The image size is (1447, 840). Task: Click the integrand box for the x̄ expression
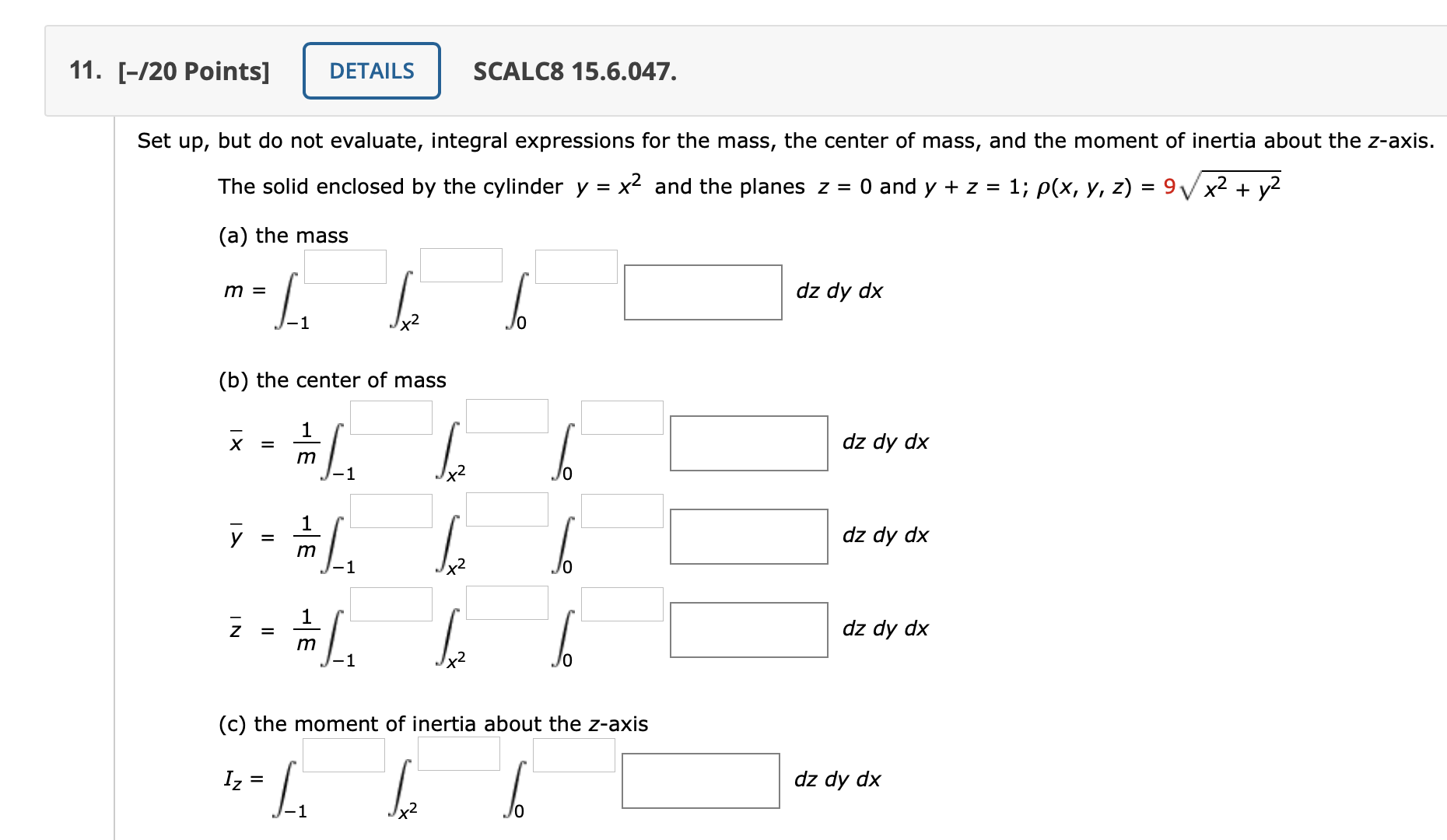[748, 443]
